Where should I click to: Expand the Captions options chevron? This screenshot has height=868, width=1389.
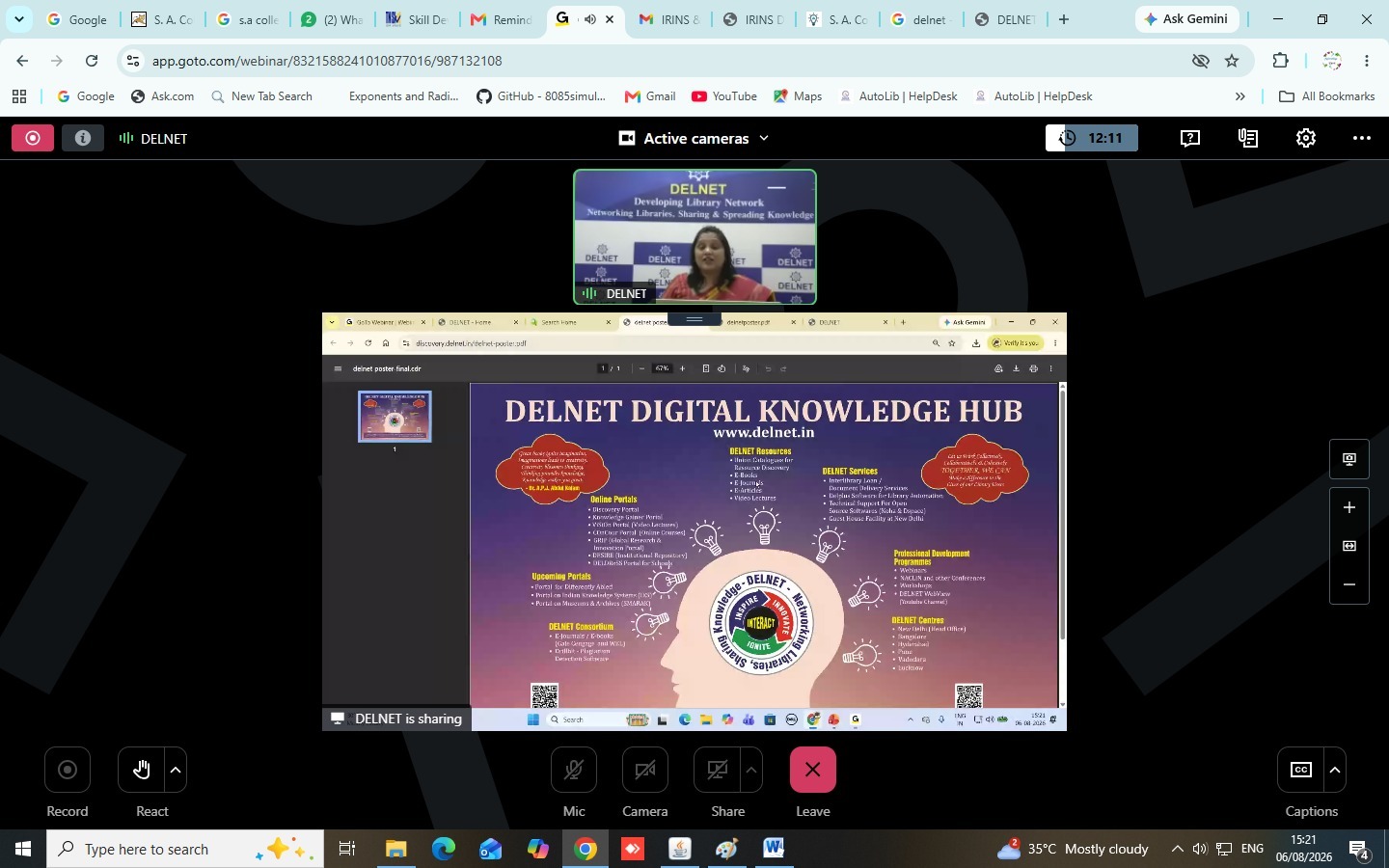click(x=1335, y=770)
